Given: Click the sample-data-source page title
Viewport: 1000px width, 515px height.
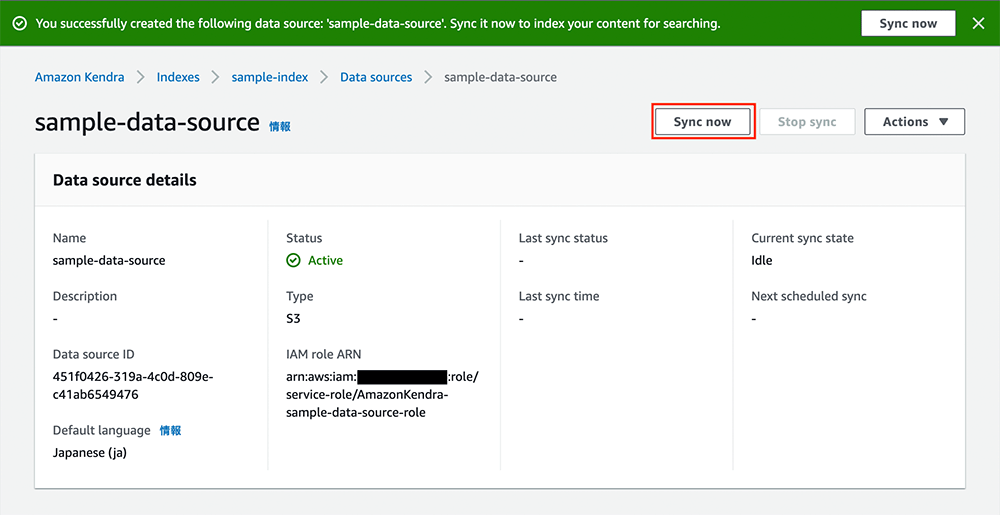Looking at the screenshot, I should pos(147,122).
